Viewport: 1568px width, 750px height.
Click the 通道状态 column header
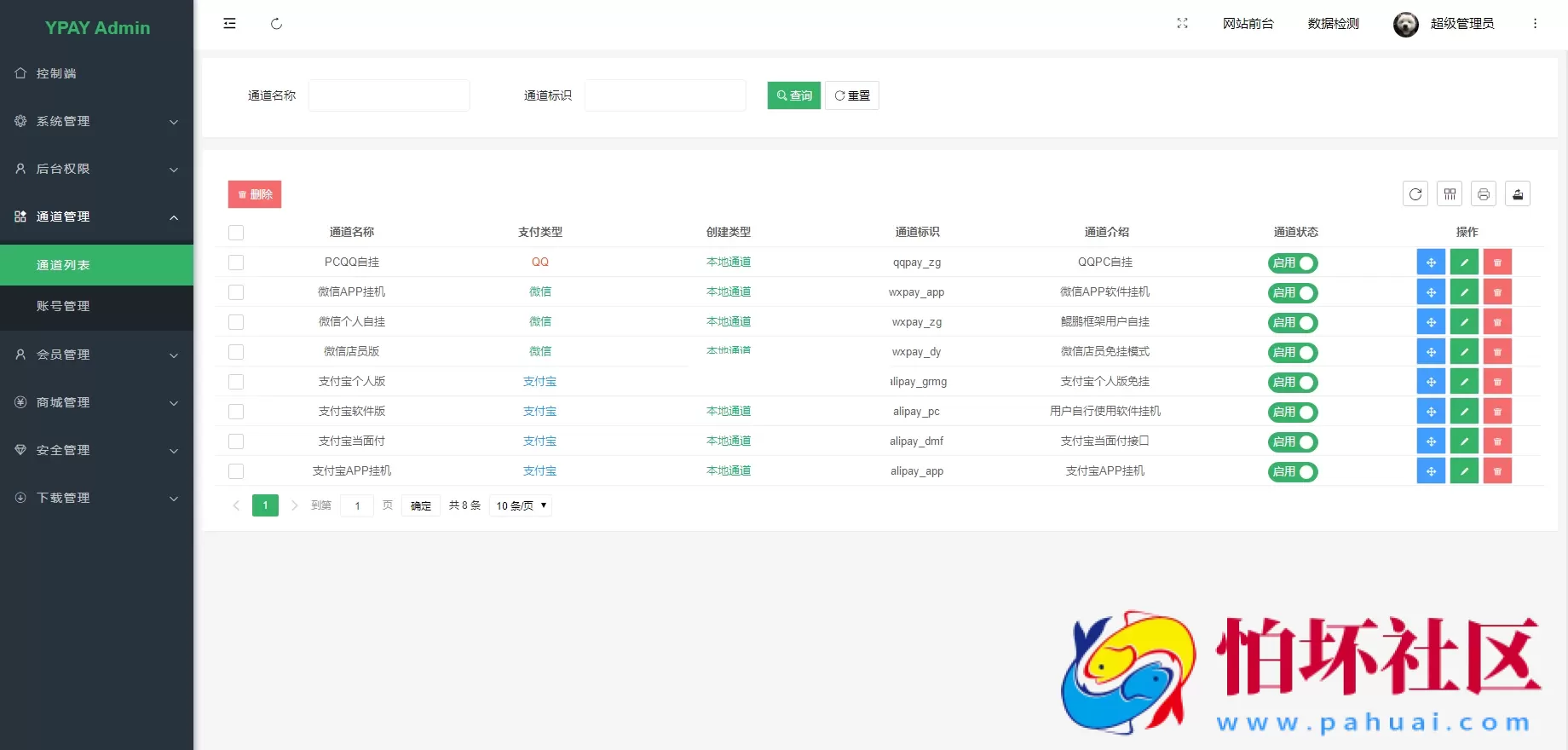point(1296,232)
